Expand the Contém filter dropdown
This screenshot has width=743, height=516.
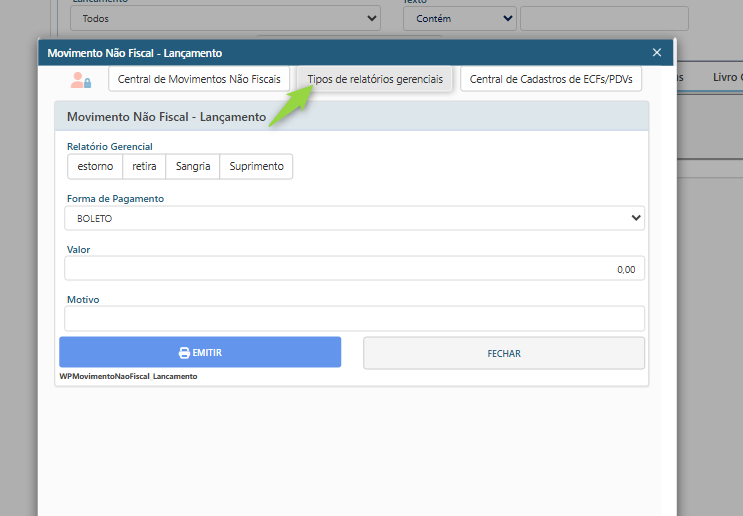point(459,18)
